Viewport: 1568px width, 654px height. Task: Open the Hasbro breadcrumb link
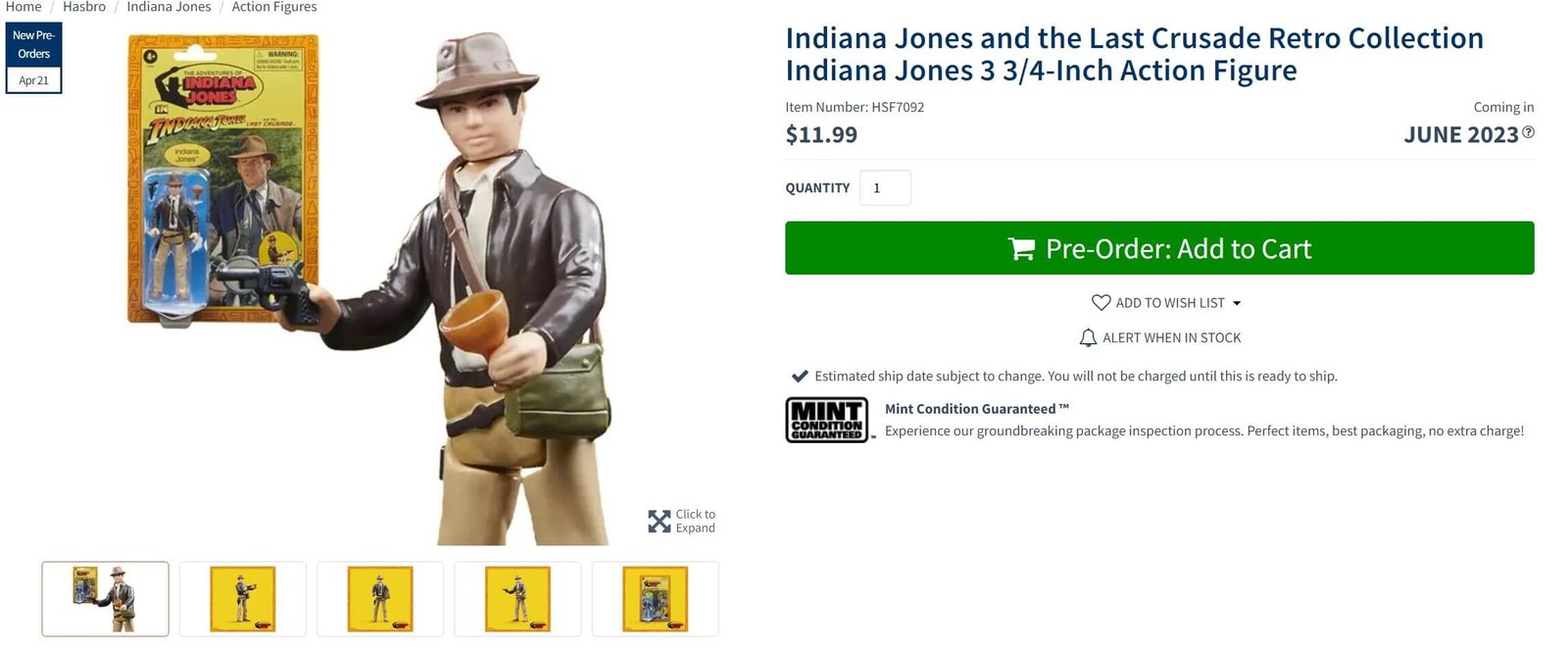tap(84, 7)
